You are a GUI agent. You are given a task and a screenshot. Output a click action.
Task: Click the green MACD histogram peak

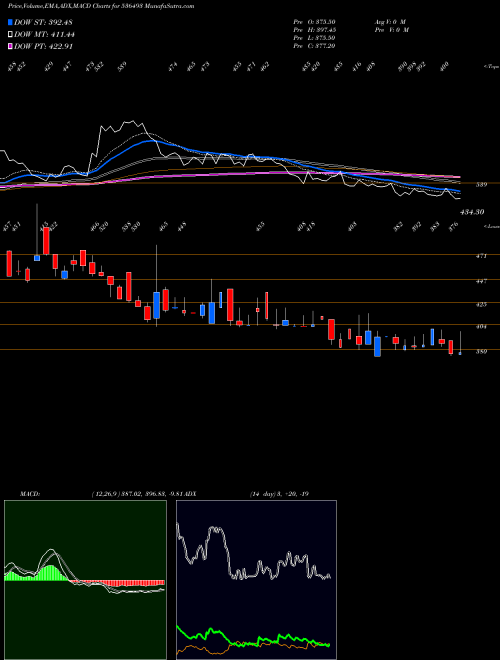pos(51,573)
